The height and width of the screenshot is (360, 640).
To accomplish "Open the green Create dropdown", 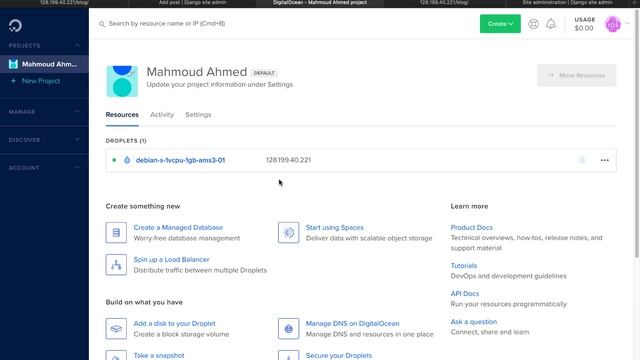I will pos(500,24).
